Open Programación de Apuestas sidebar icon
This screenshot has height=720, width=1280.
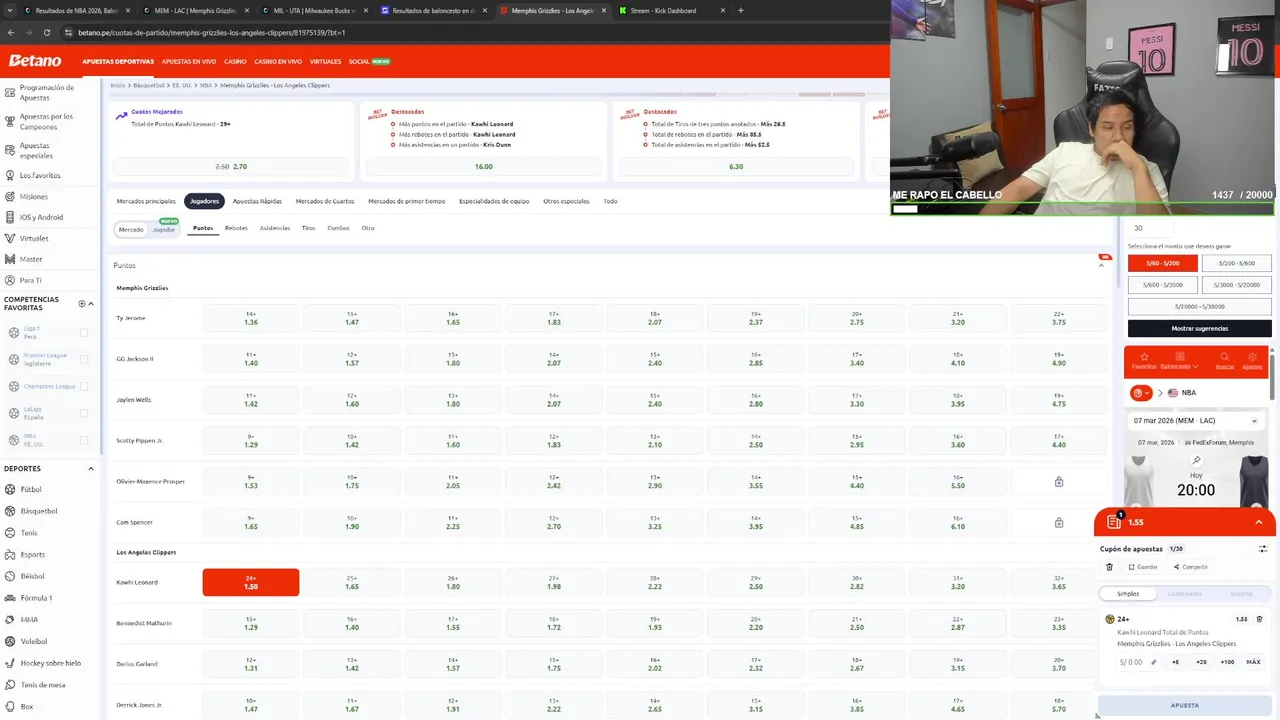pyautogui.click(x=9, y=92)
